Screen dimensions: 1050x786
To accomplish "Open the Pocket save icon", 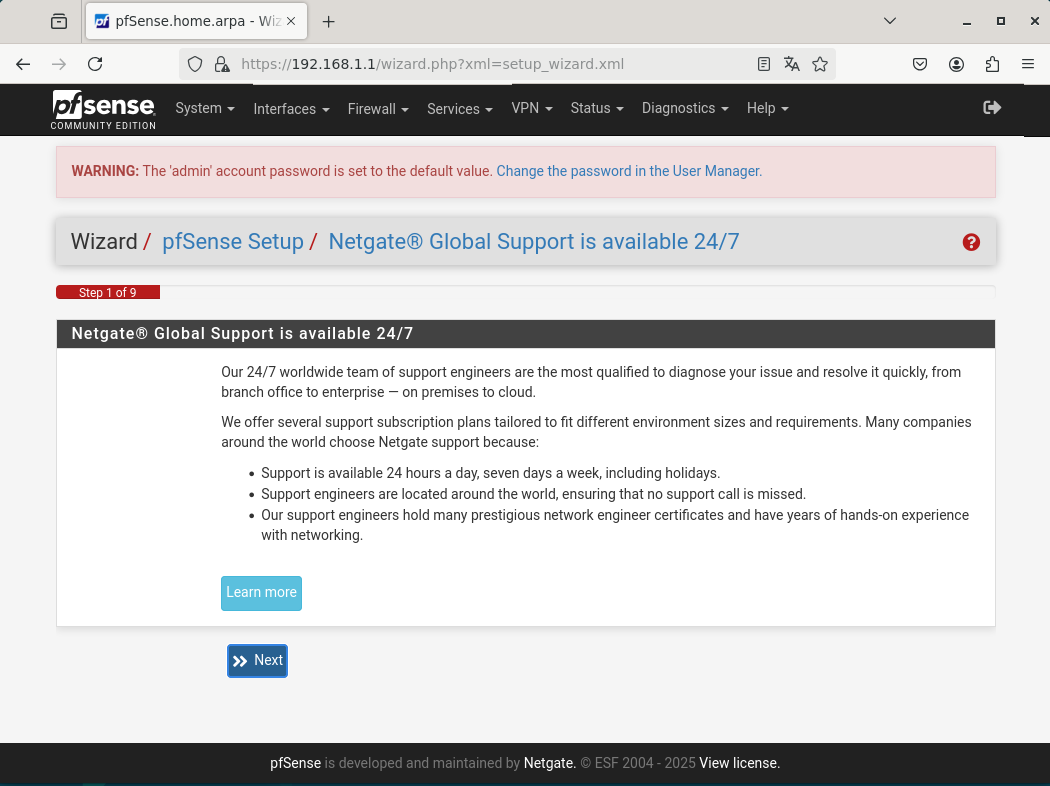I will [x=920, y=64].
